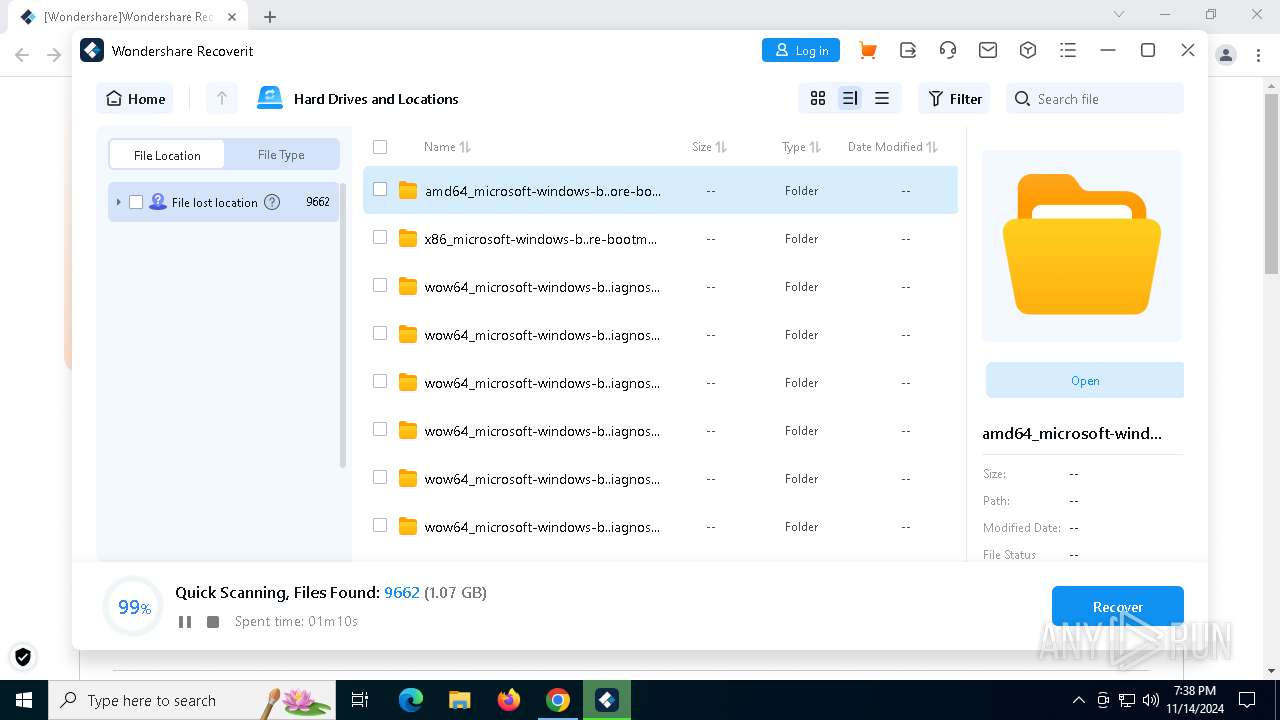Screen dimensions: 1280x720
Task: Open the Windows Start menu
Action: pyautogui.click(x=23, y=700)
